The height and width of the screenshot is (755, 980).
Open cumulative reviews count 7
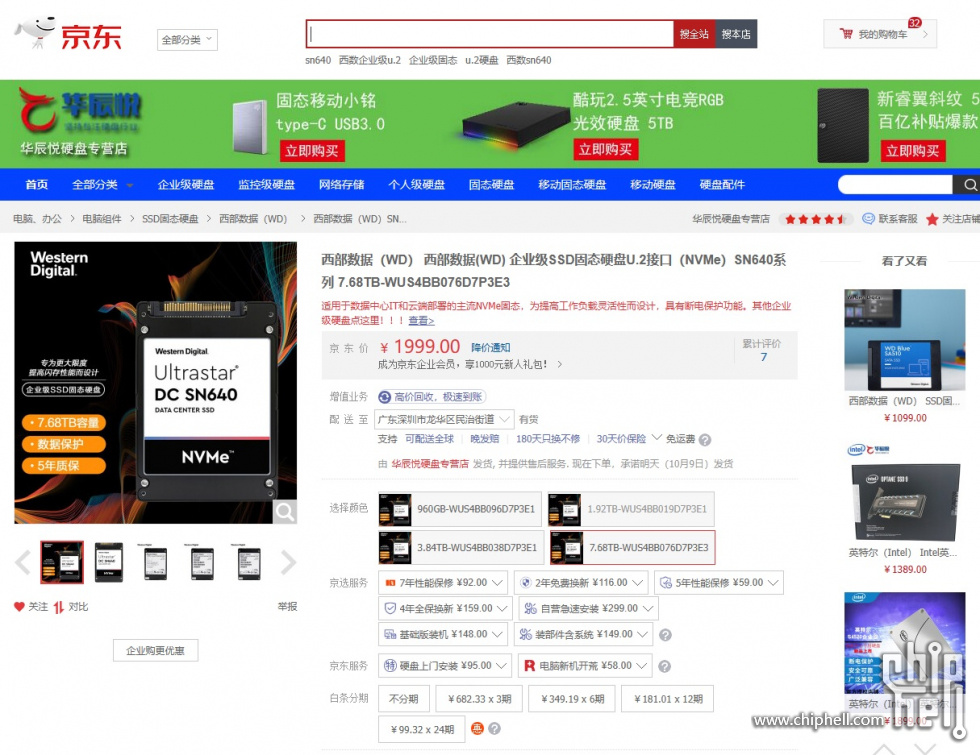763,357
